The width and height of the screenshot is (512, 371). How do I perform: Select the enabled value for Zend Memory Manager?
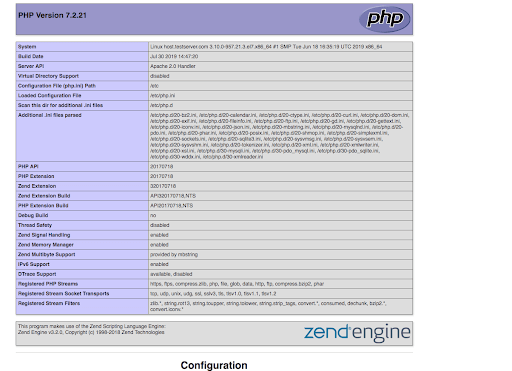point(159,244)
